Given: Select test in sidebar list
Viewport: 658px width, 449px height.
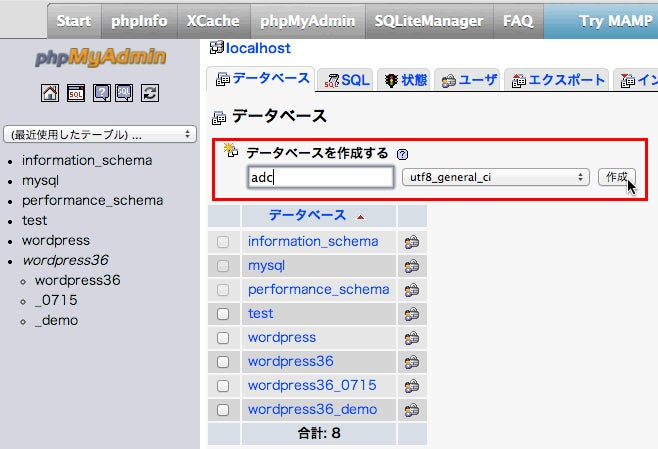Looking at the screenshot, I should [x=34, y=220].
